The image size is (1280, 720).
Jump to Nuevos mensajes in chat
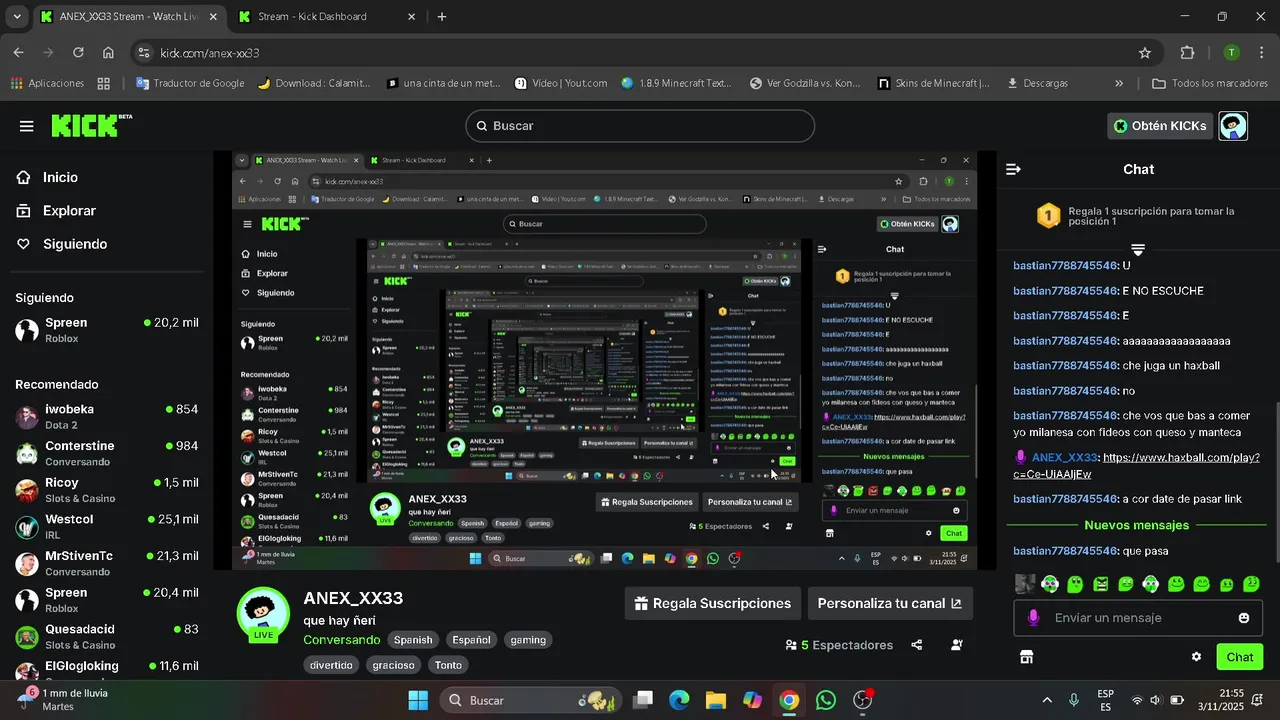(1136, 525)
